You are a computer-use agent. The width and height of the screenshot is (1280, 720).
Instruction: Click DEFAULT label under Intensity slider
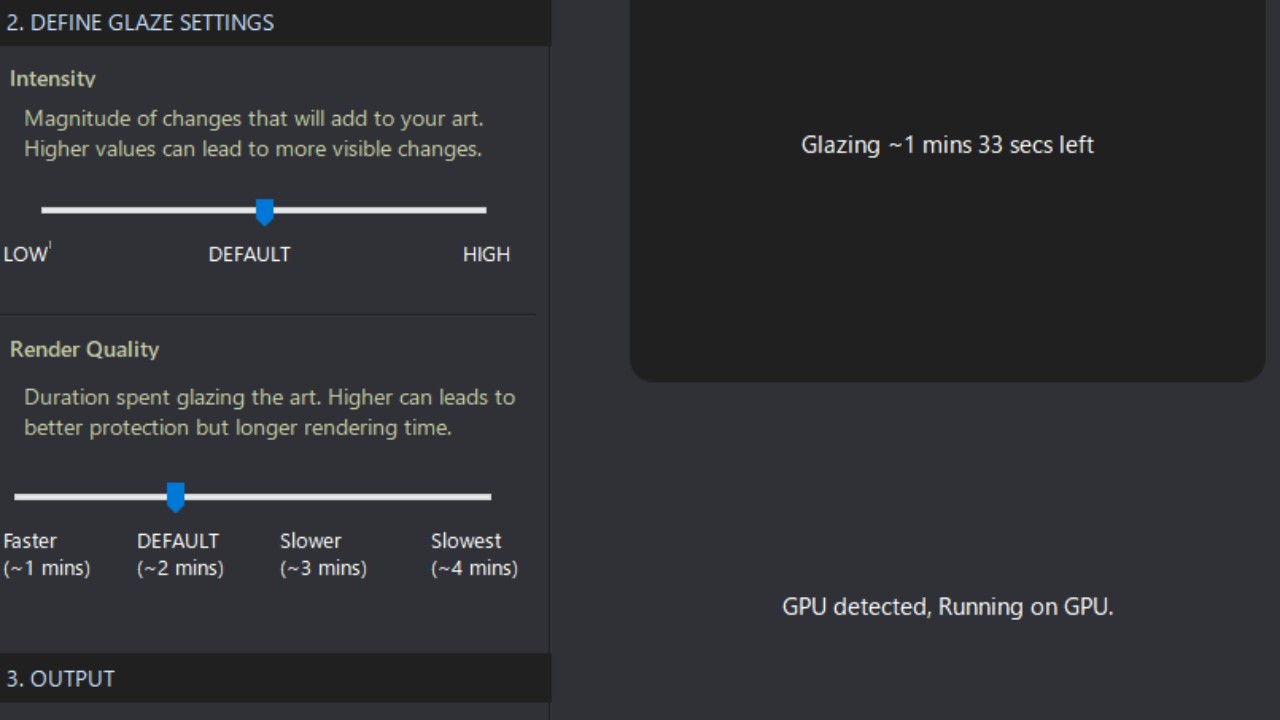pos(249,254)
